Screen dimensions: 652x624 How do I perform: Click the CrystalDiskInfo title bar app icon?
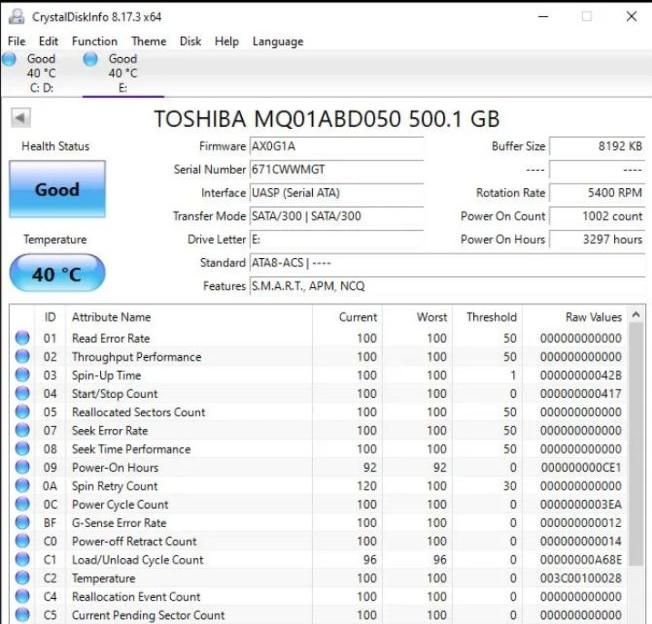pos(17,17)
